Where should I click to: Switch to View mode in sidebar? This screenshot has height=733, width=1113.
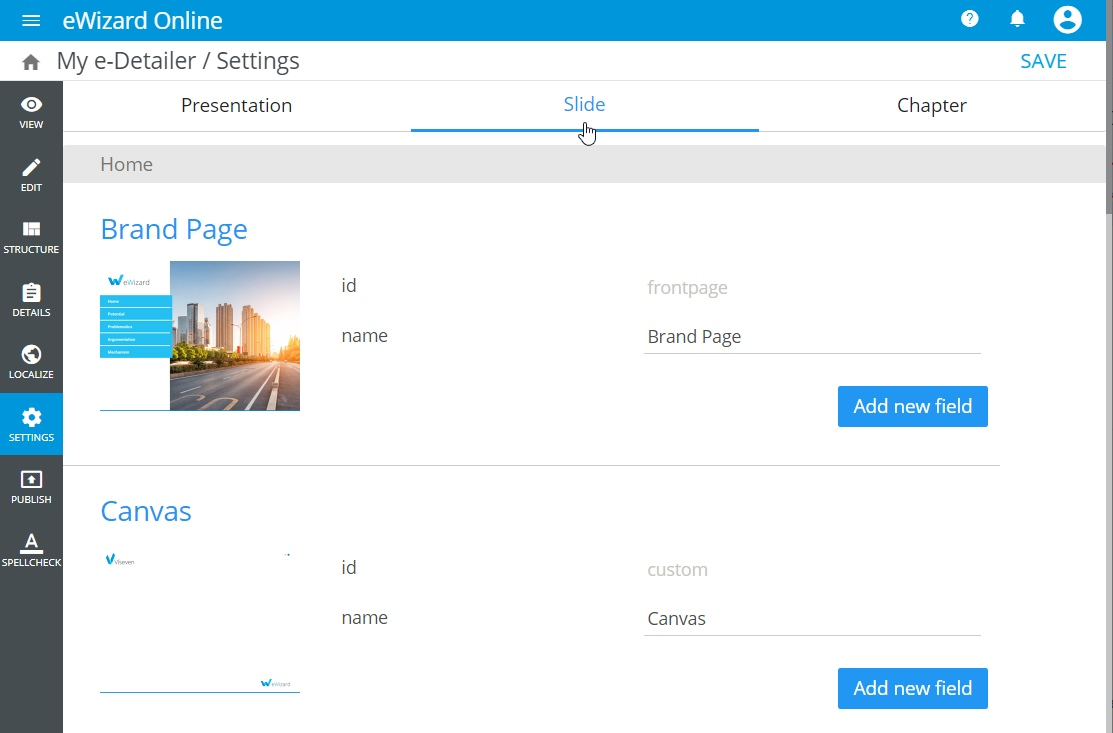[x=31, y=112]
